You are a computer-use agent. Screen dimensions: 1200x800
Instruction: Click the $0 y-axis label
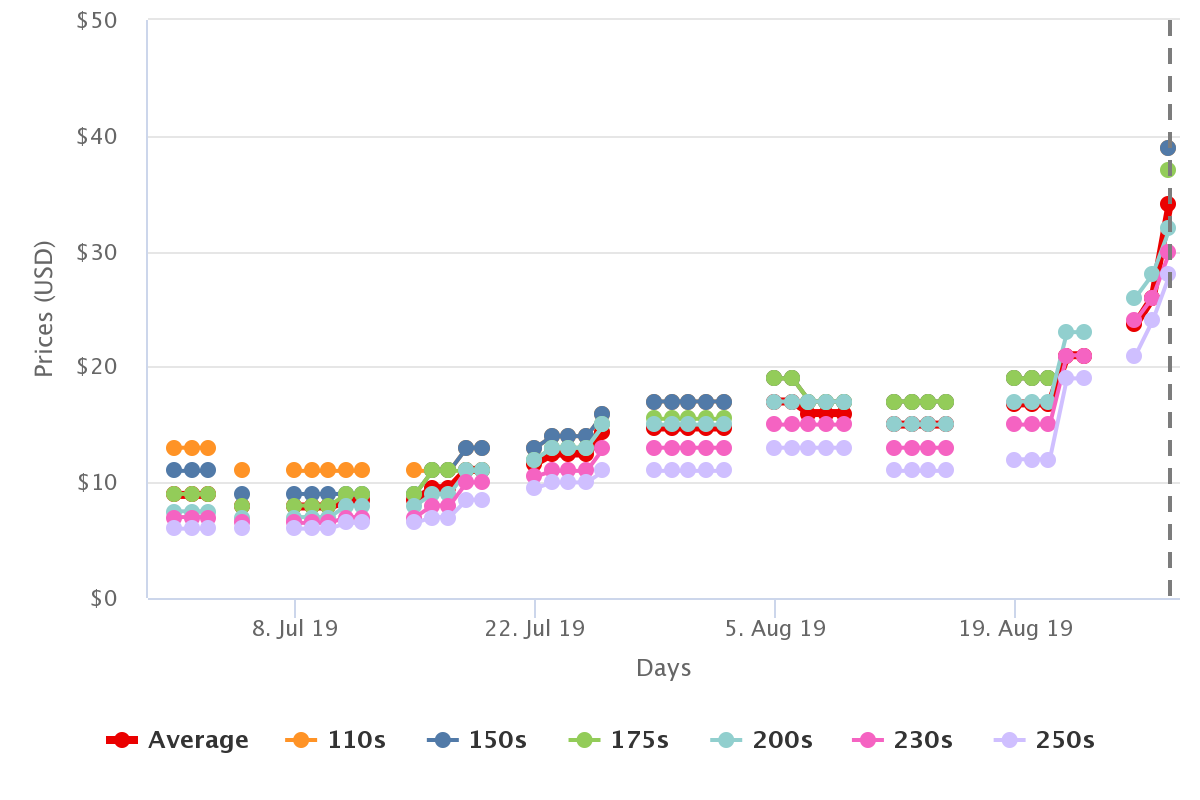[103, 598]
